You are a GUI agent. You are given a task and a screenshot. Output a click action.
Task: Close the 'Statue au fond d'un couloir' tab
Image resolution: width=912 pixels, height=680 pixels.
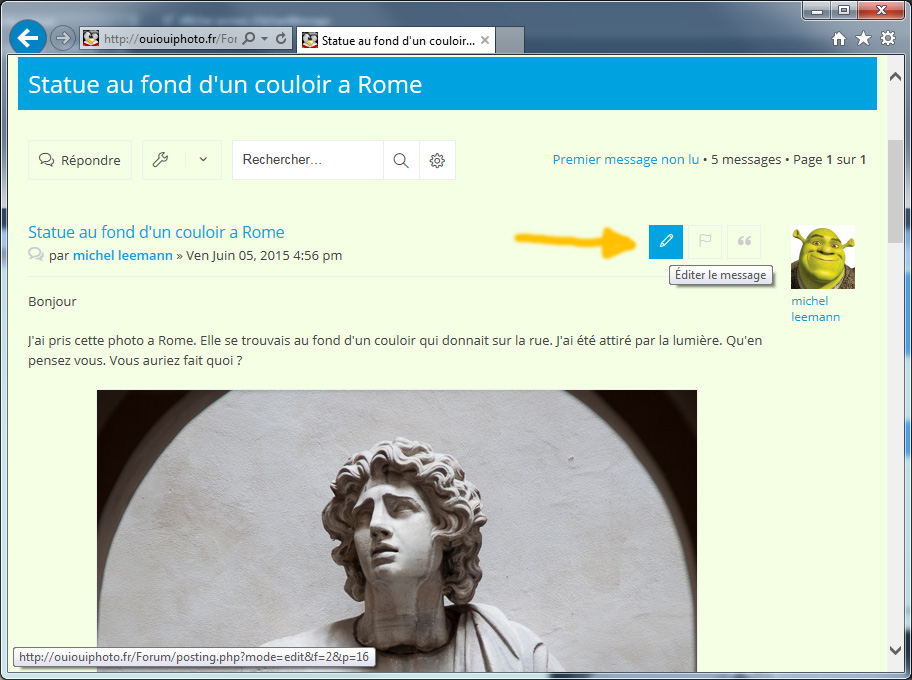click(484, 40)
